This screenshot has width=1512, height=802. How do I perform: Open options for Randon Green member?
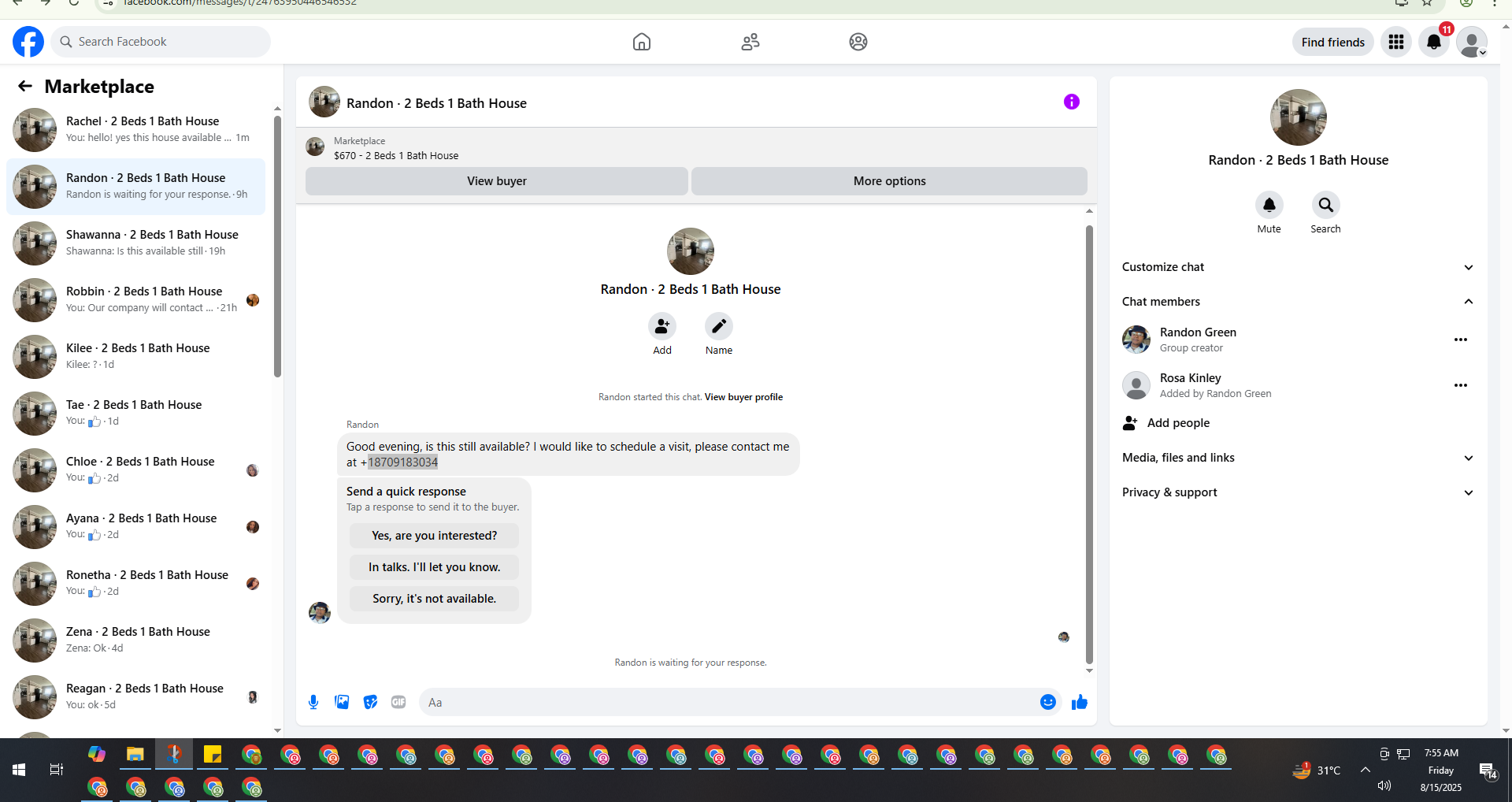pyautogui.click(x=1461, y=340)
